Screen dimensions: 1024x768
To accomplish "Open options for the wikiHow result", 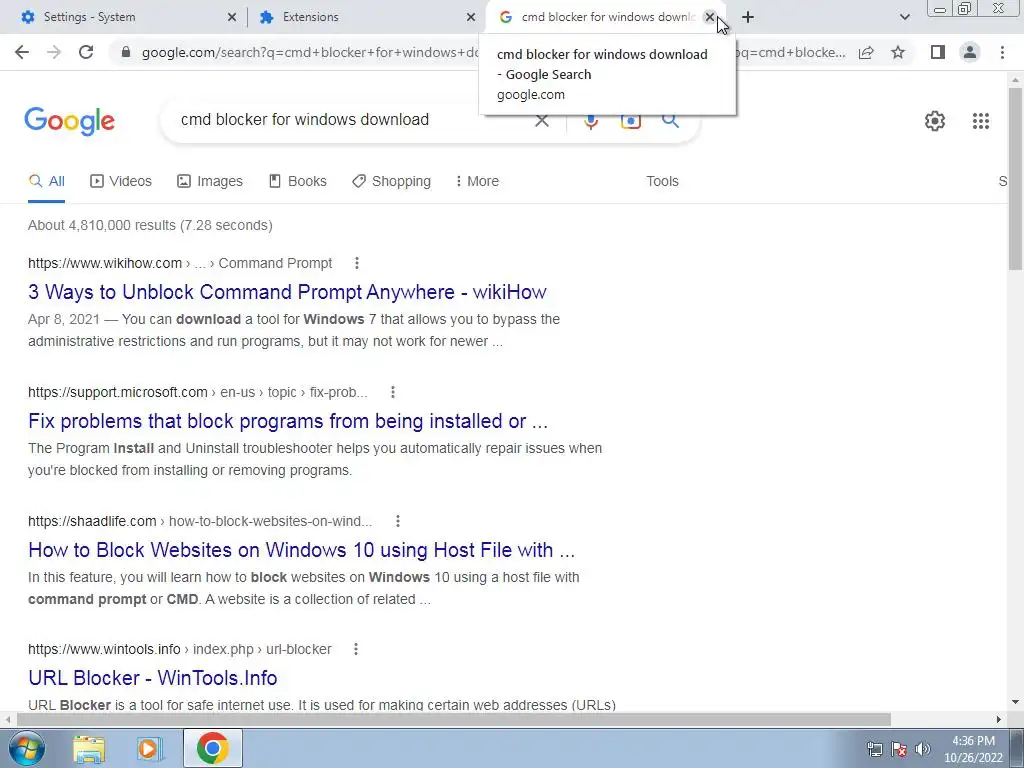I will [357, 263].
